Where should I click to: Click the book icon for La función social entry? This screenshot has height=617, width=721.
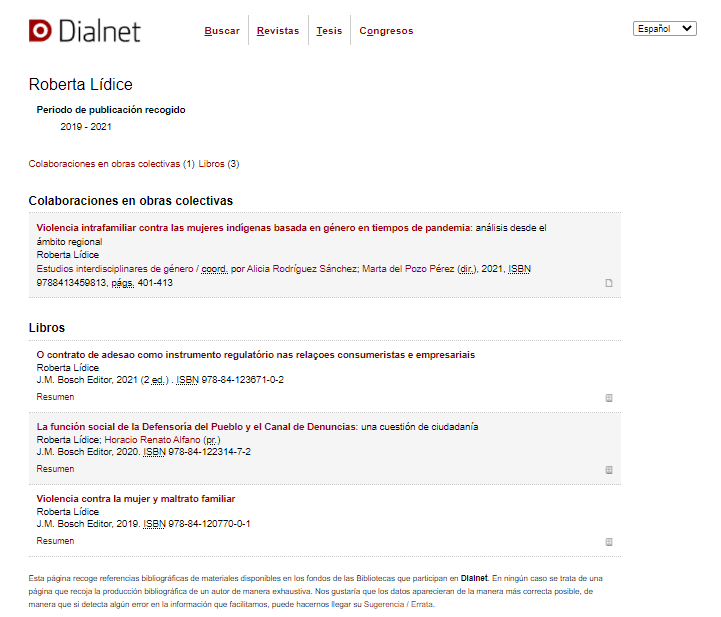608,470
